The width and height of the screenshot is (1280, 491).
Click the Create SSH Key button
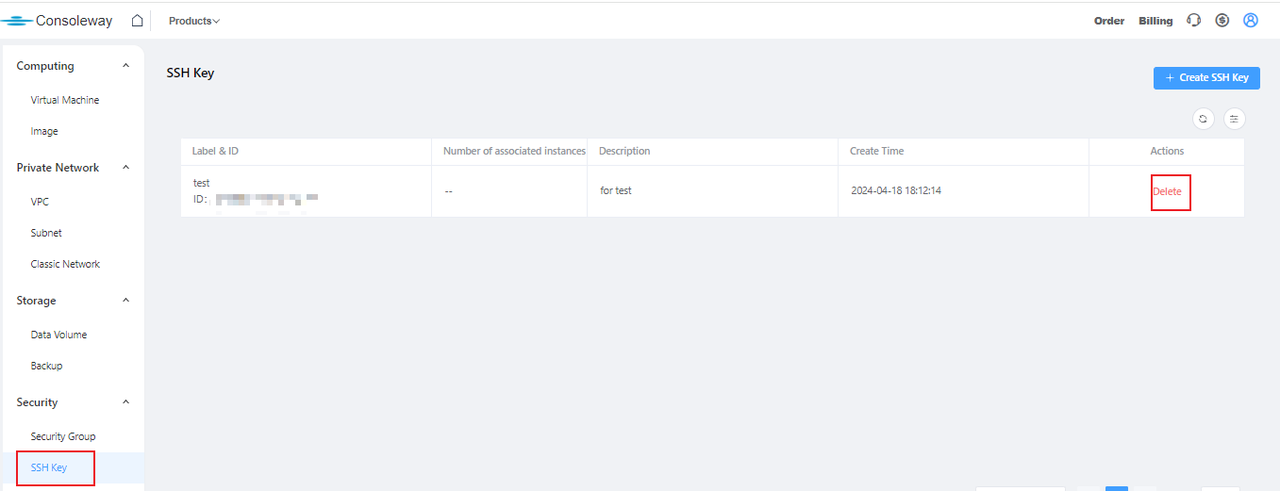[1206, 78]
